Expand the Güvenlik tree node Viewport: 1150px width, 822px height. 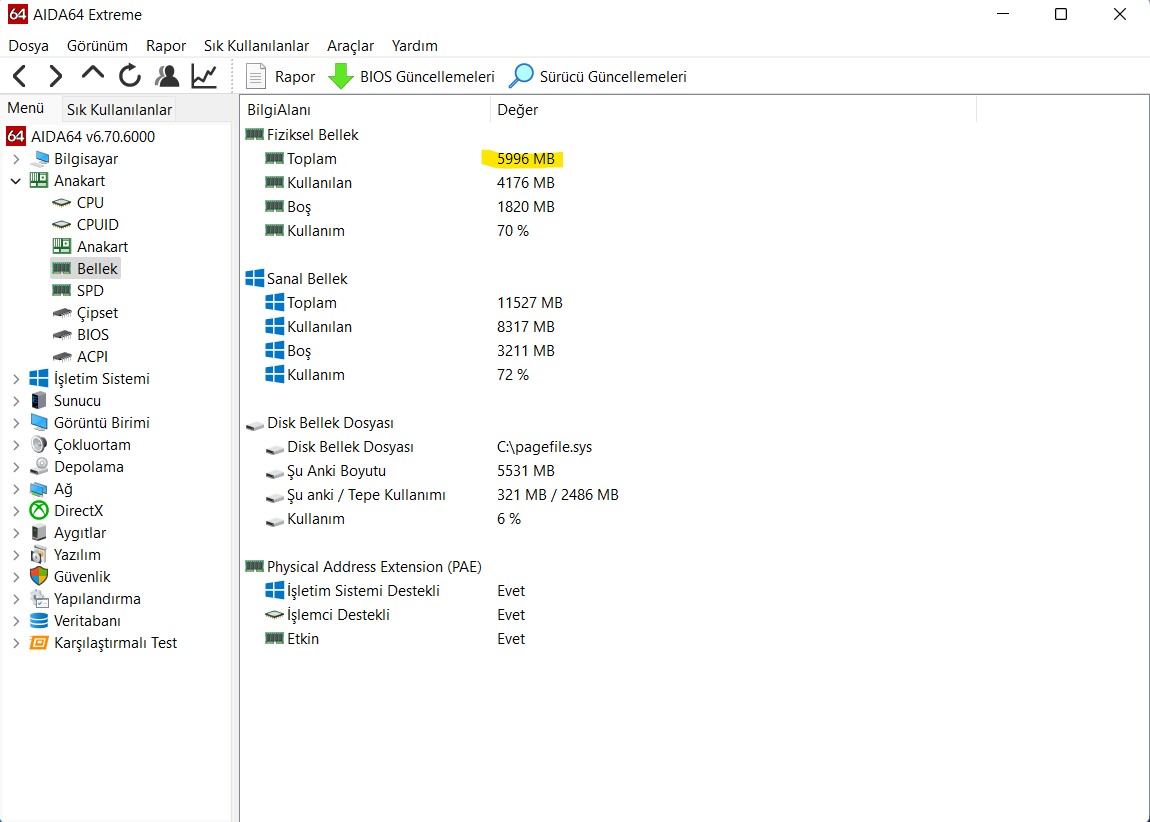point(16,576)
